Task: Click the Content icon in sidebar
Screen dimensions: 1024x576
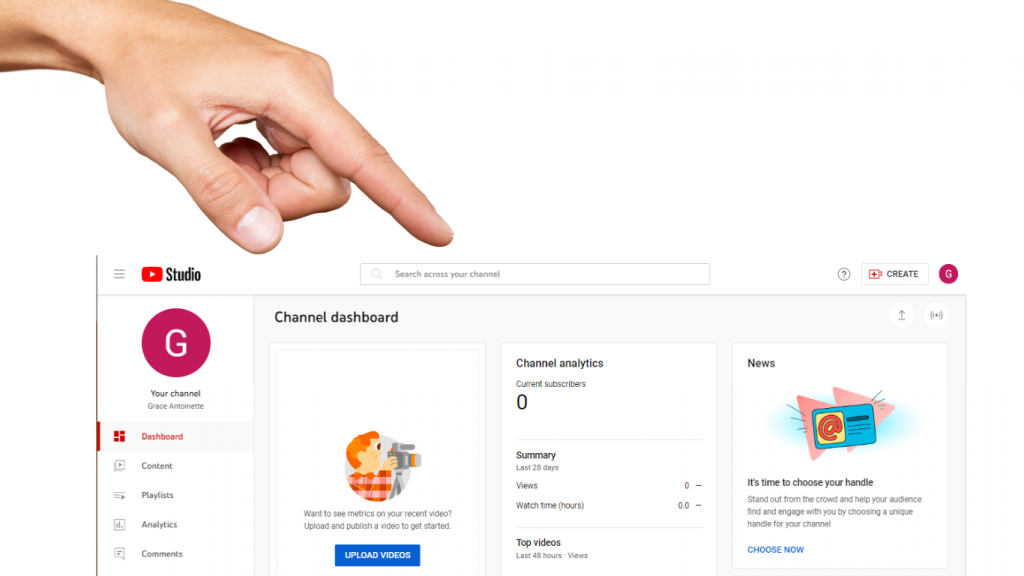Action: click(x=120, y=466)
